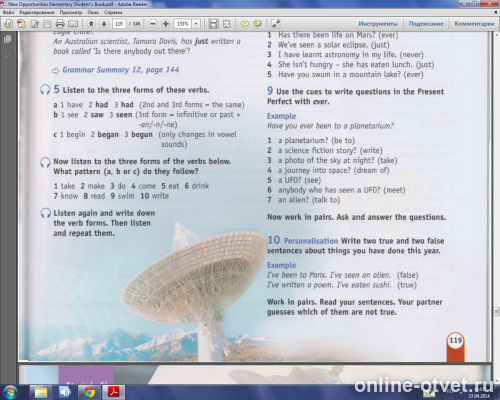Toggle the fit full page view
The image size is (500, 400).
[x=227, y=24]
